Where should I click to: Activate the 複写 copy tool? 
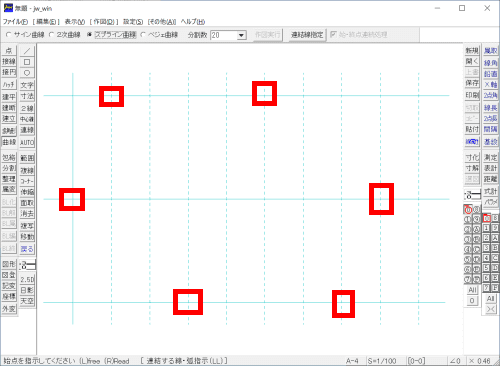[27, 226]
